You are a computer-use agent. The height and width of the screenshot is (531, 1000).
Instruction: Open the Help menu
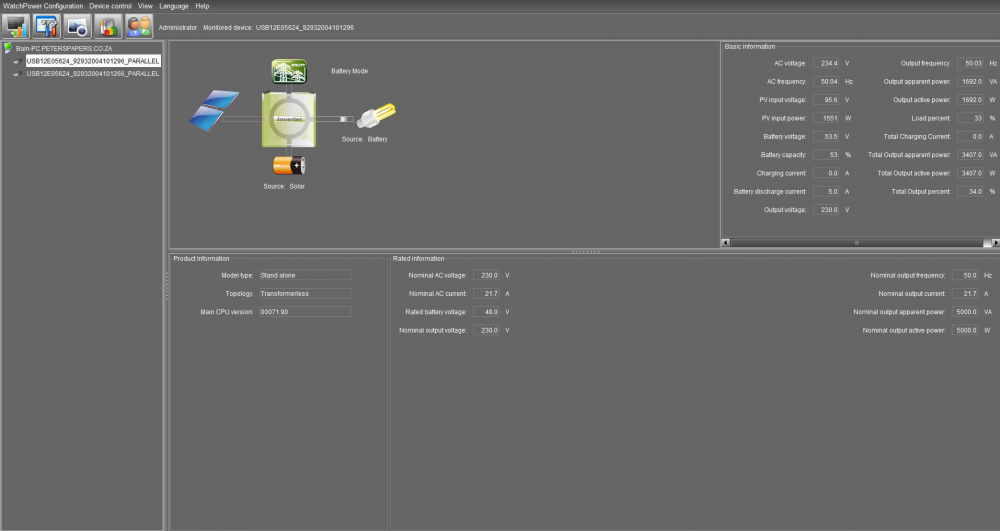pos(202,6)
